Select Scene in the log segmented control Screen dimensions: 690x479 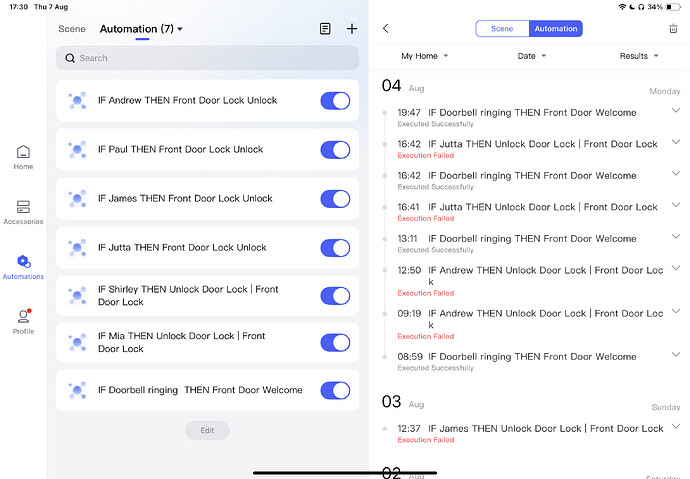click(502, 29)
